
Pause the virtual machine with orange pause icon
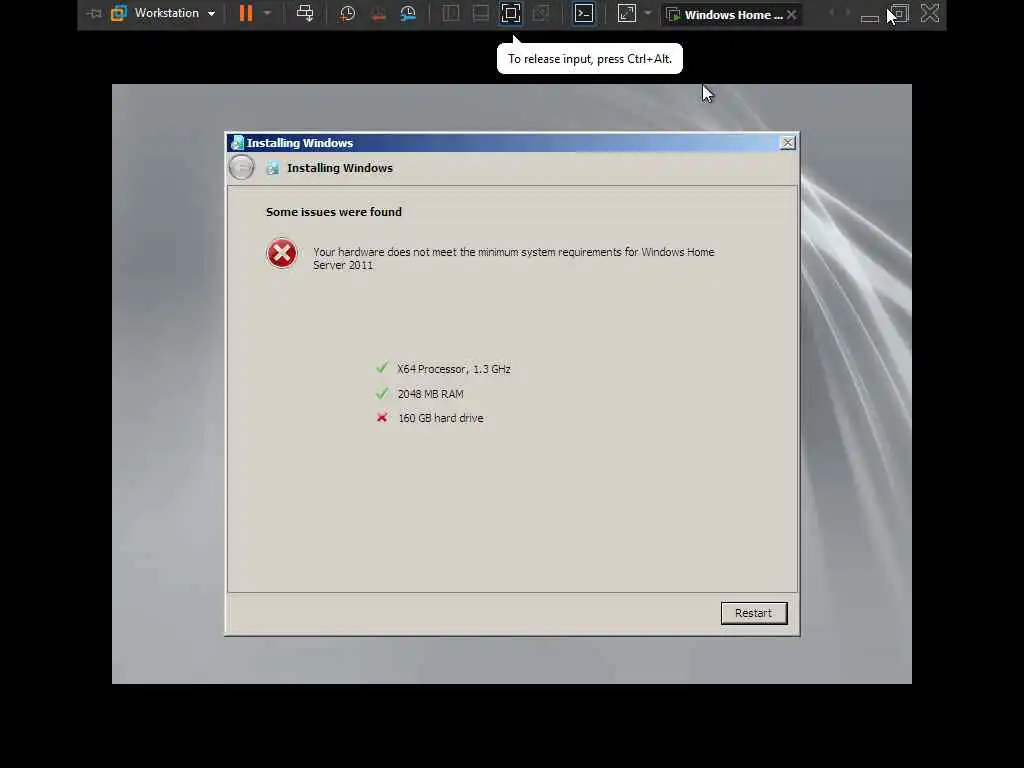click(246, 13)
